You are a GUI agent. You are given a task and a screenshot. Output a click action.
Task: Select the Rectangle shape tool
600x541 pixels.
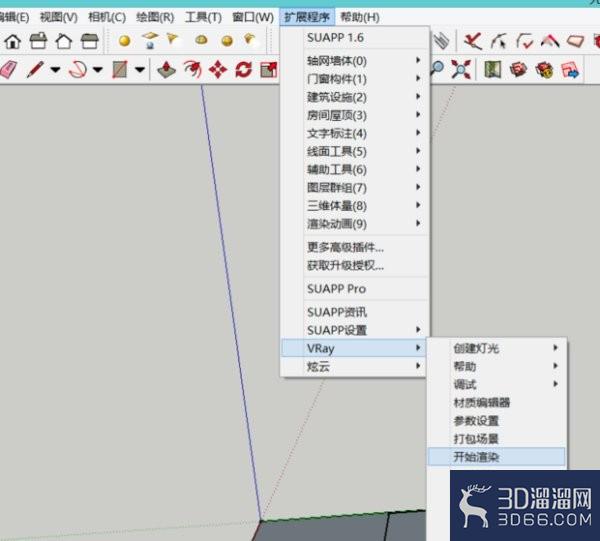coord(119,70)
